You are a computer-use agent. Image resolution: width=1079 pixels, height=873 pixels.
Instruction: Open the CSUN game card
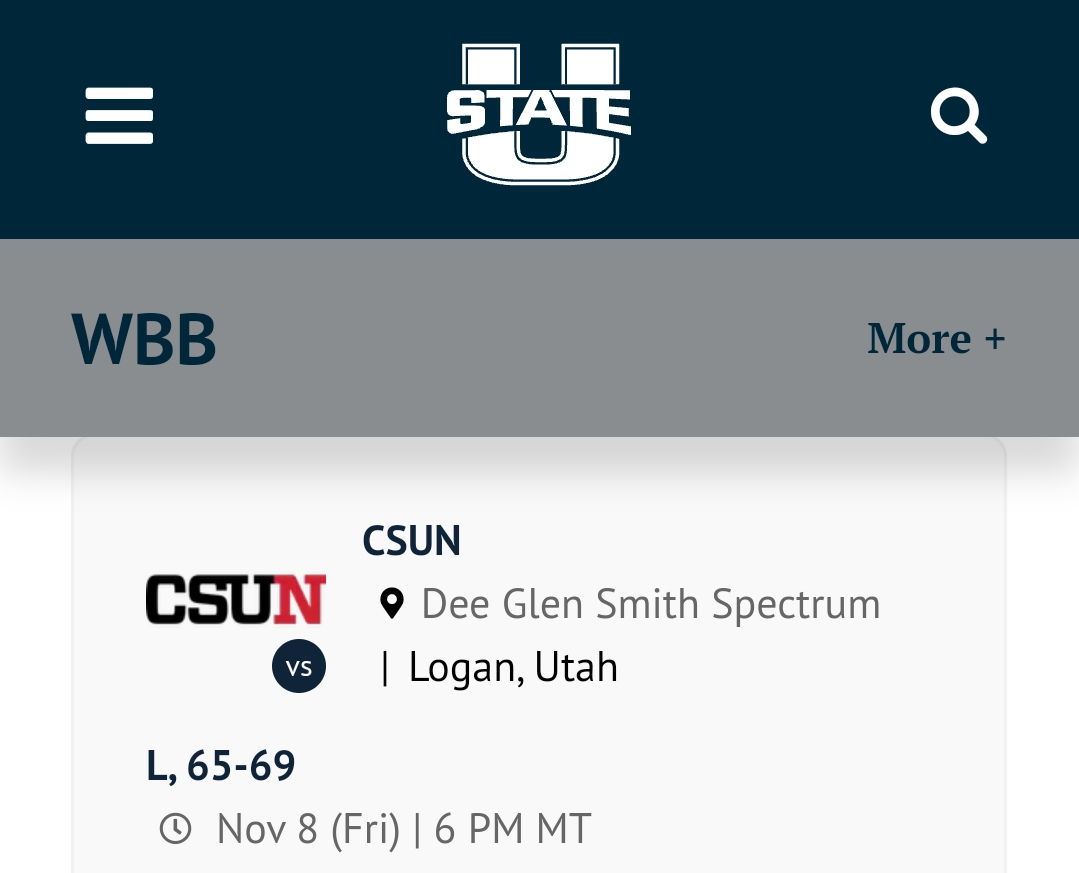coord(539,654)
